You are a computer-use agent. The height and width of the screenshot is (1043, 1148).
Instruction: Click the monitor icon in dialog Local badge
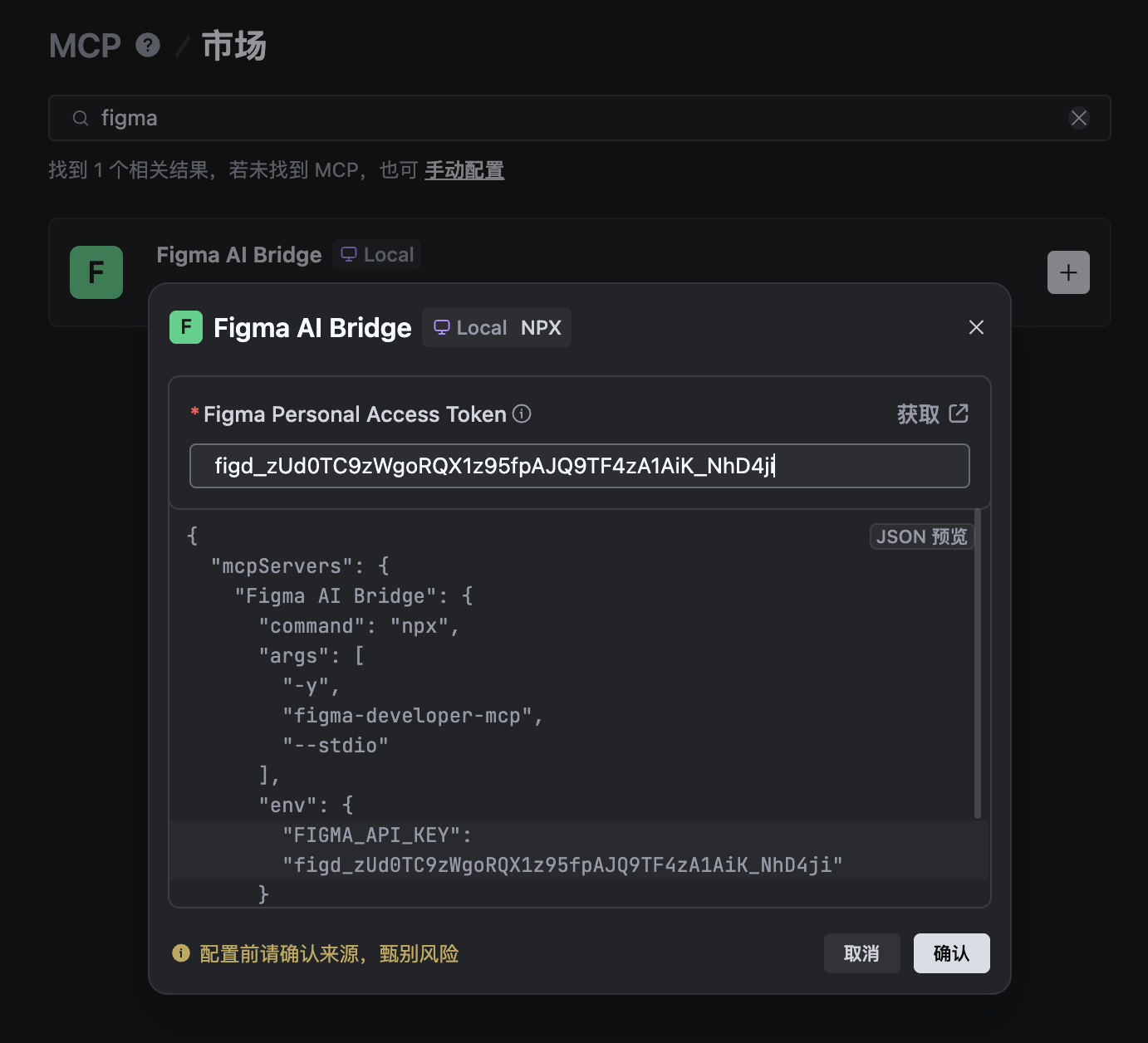(x=442, y=327)
